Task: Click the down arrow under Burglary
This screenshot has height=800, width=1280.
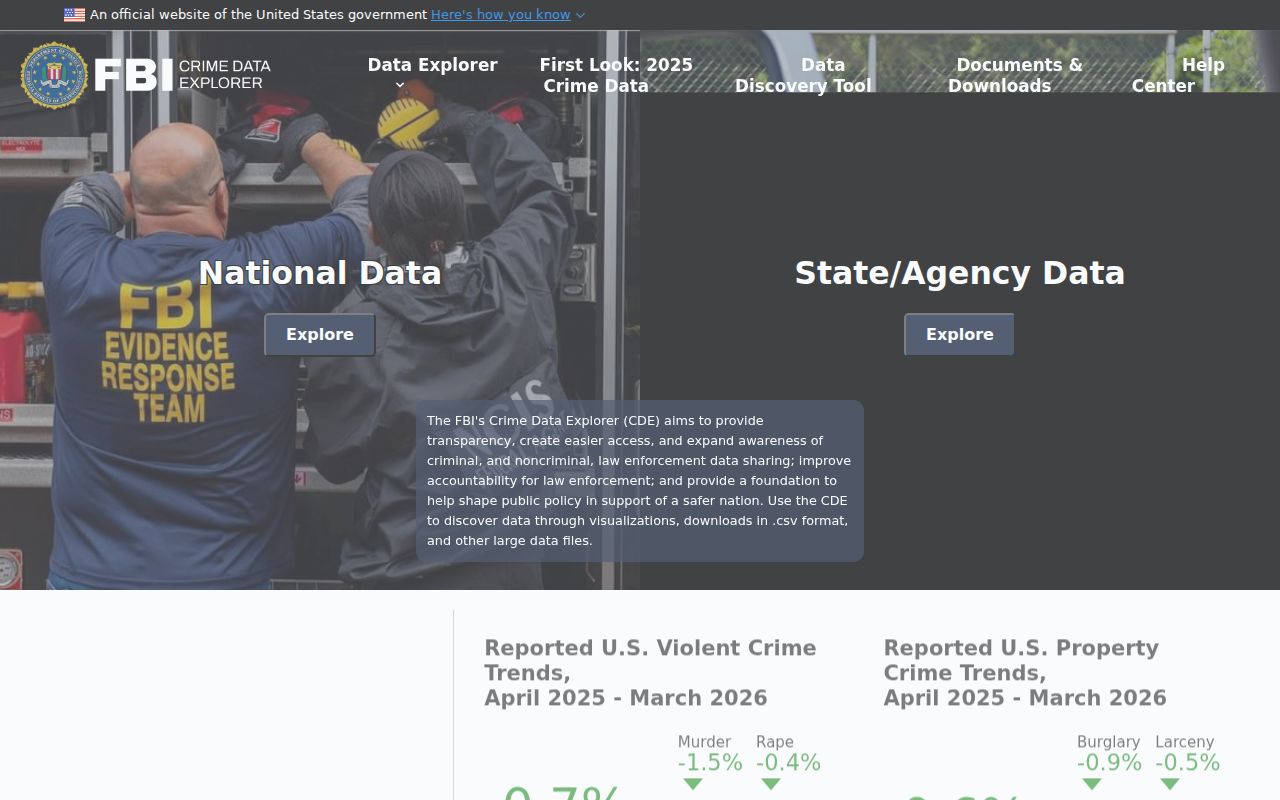Action: [1092, 784]
